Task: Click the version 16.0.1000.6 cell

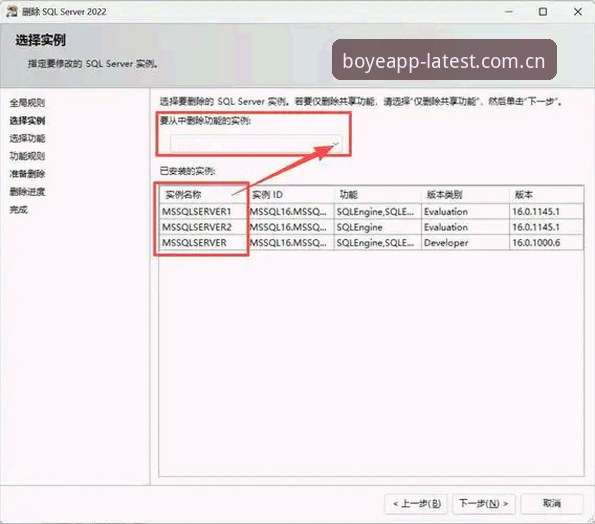Action: pyautogui.click(x=546, y=242)
